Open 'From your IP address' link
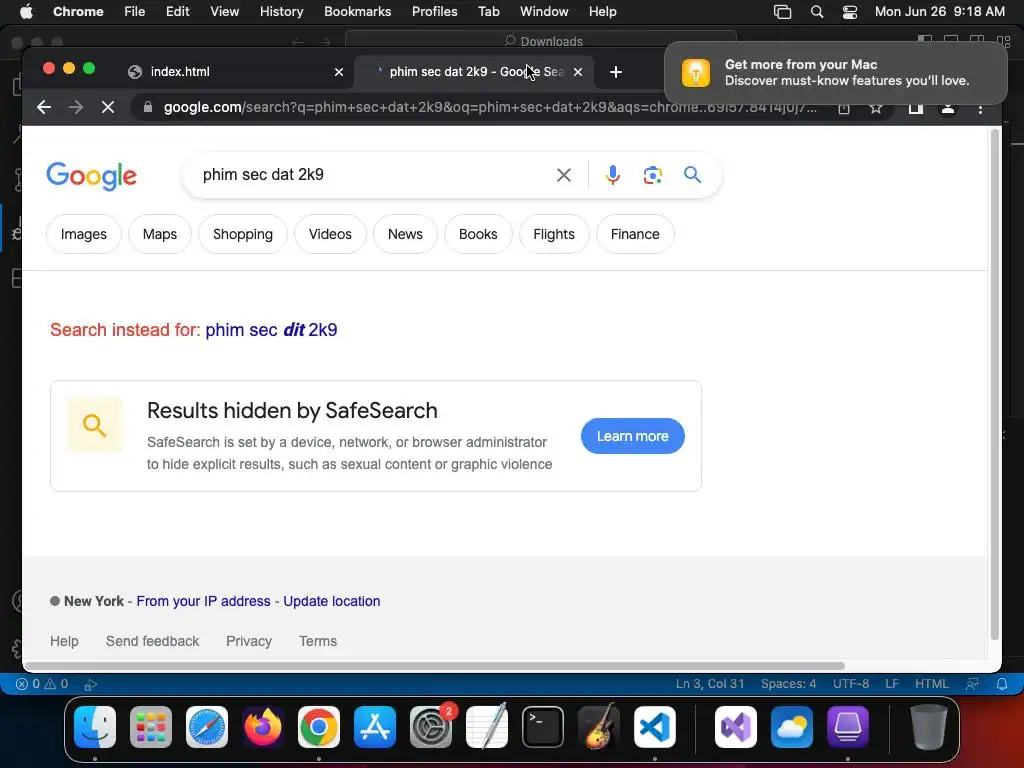The image size is (1024, 768). [x=203, y=601]
